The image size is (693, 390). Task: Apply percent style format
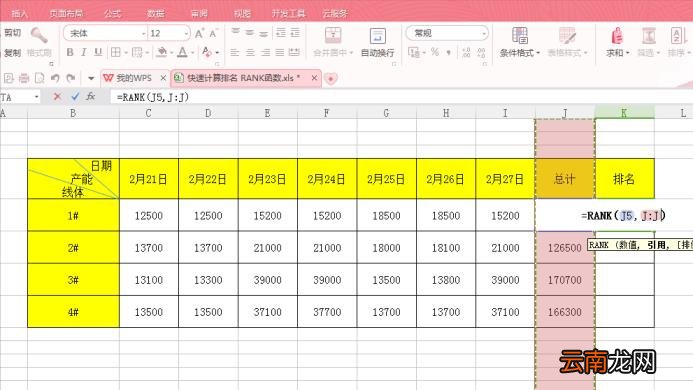[435, 52]
